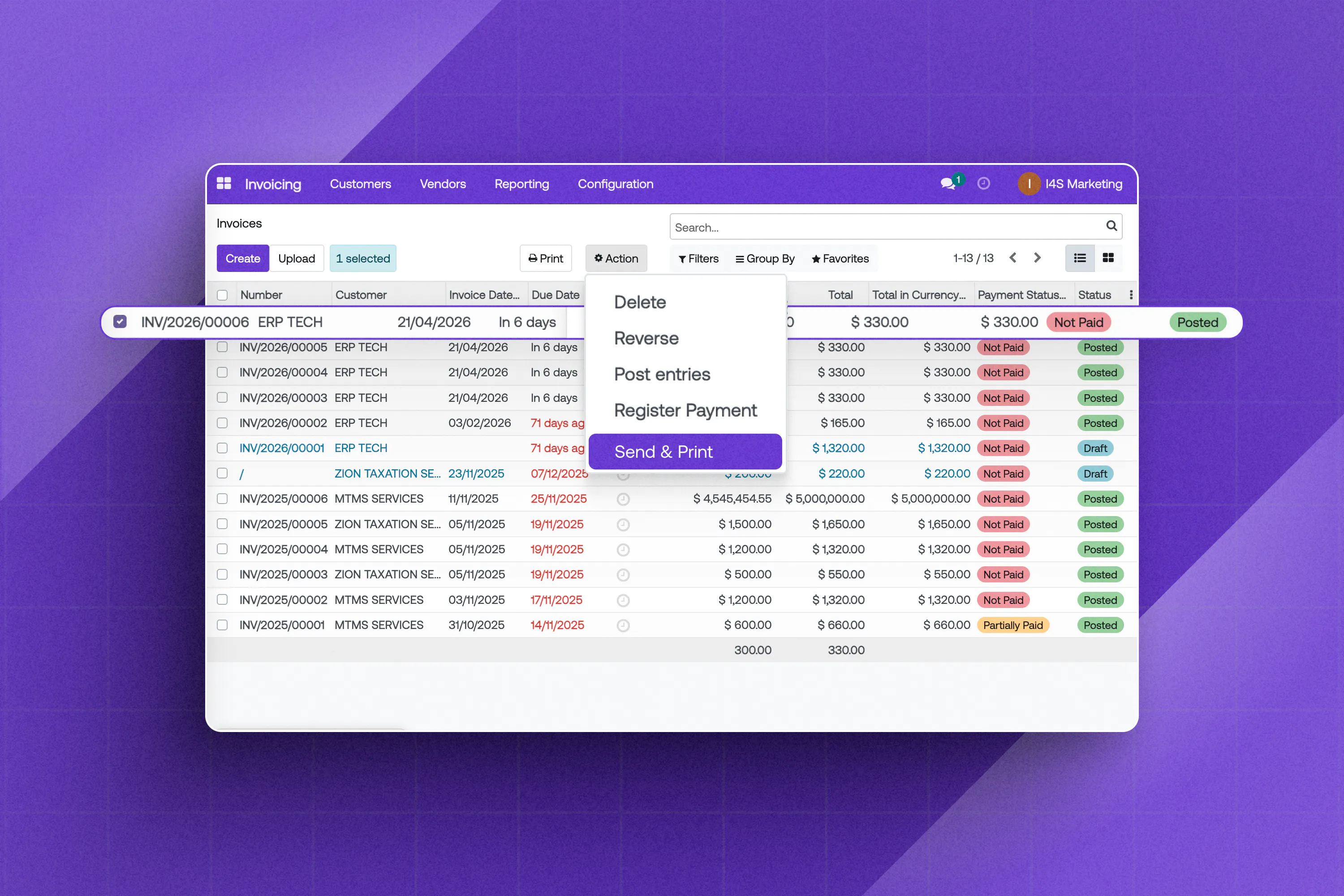Click the Invoicing app title
The width and height of the screenshot is (1344, 896).
coord(273,184)
